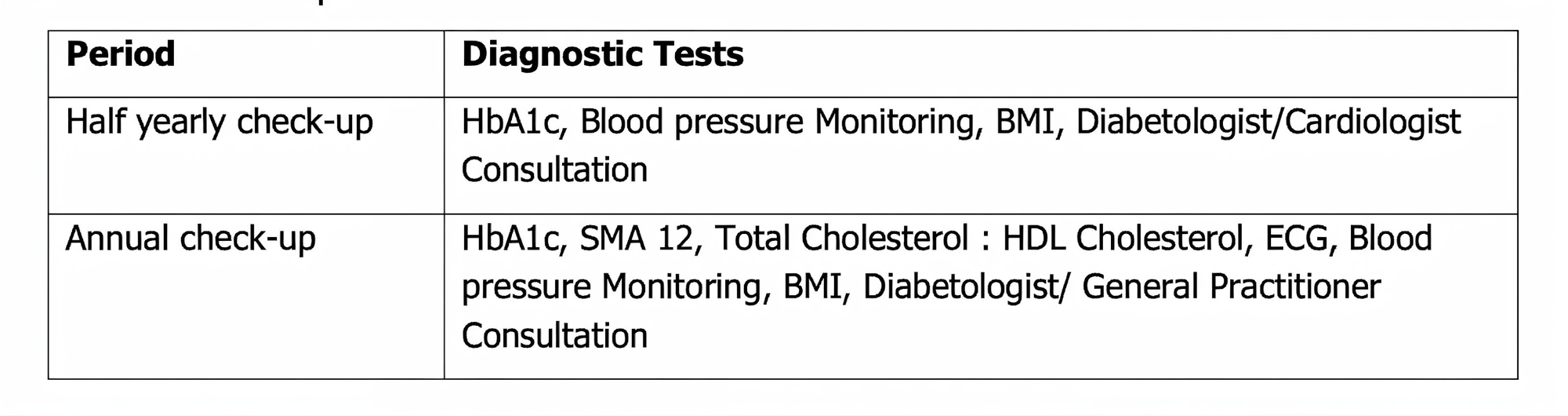
Task: Click the word "Blood" in annual row
Action: (1390, 239)
